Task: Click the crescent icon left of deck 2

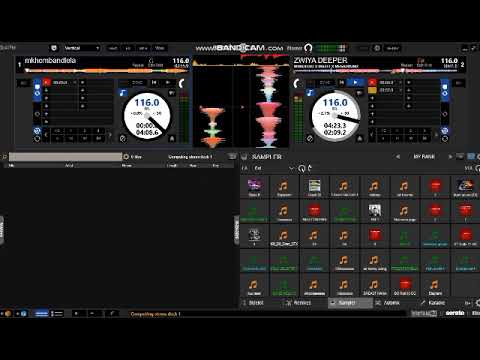Action: tap(296, 83)
